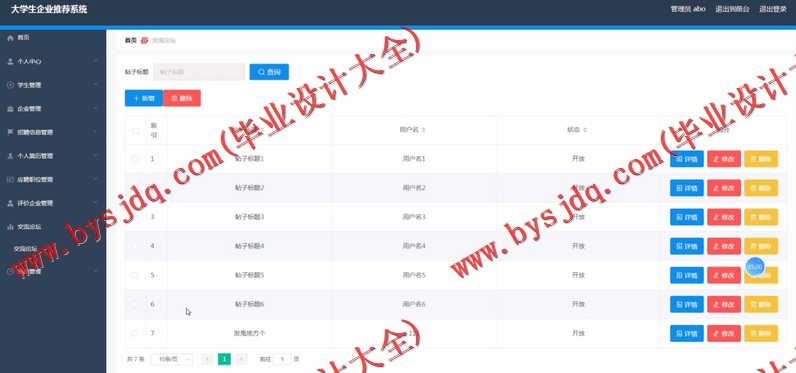Click 修改 for row 帖子标题6
This screenshot has width=796, height=373.
click(724, 304)
